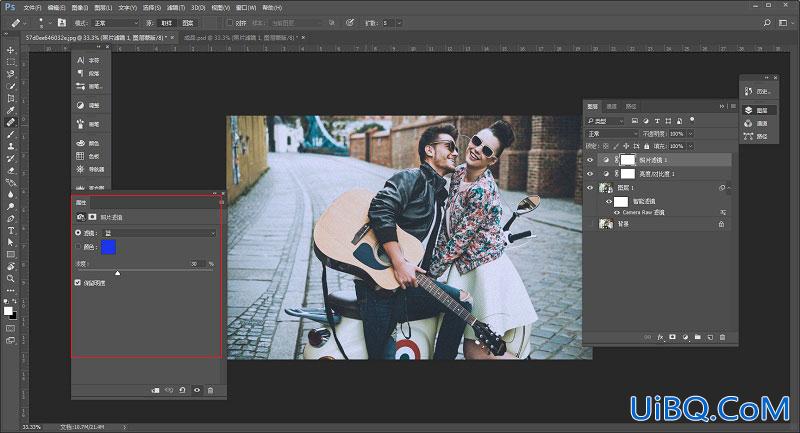
Task: Click the reset adjustment icon in Properties panel
Action: coord(182,390)
